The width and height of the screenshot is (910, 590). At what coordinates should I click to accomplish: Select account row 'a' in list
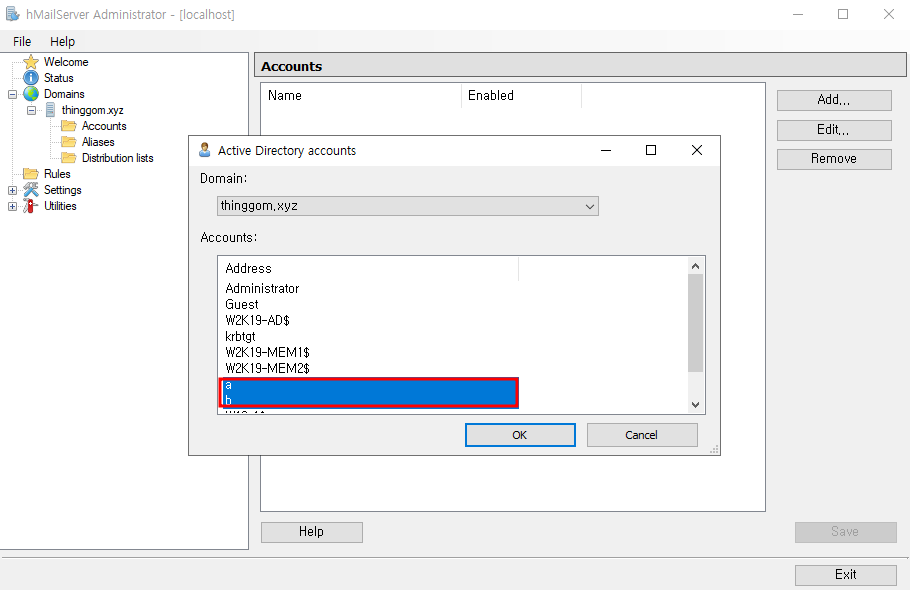tap(369, 385)
